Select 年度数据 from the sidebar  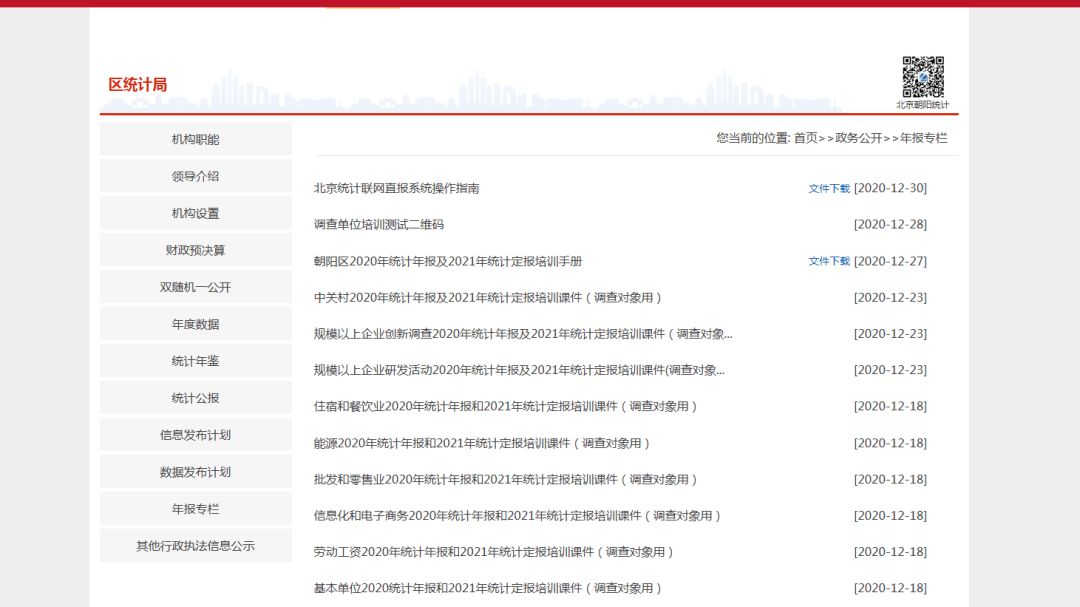195,323
